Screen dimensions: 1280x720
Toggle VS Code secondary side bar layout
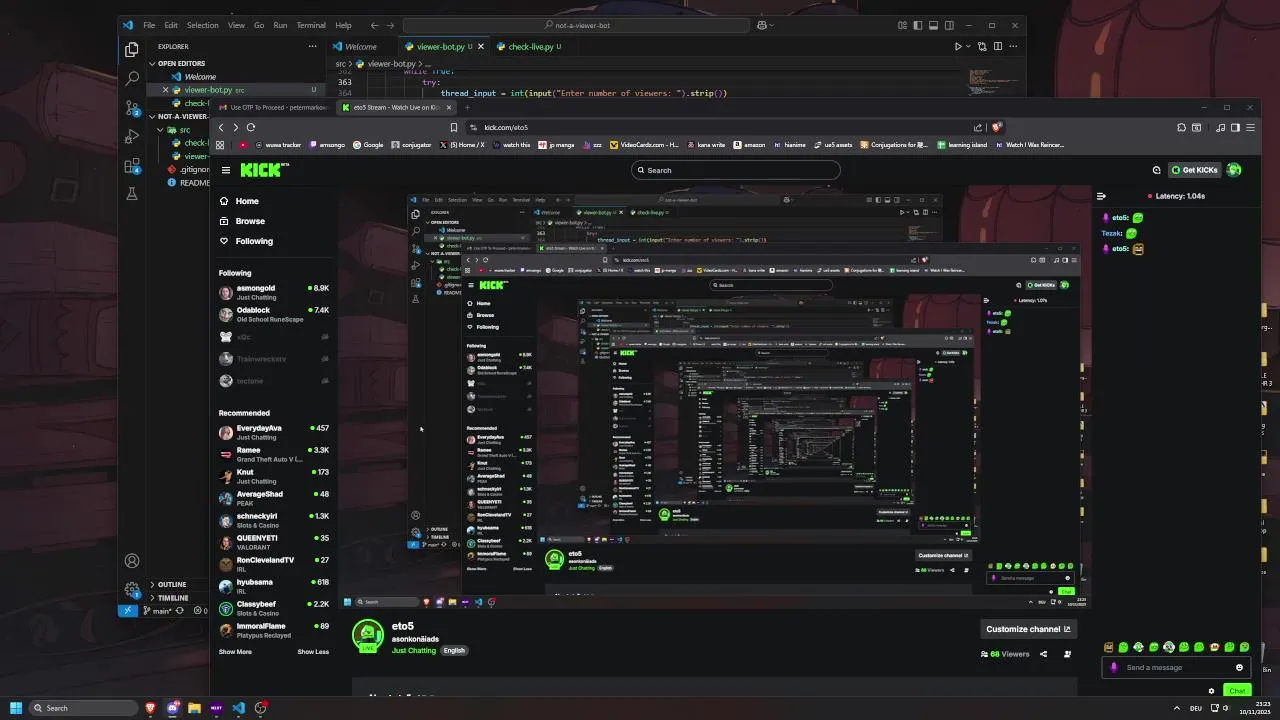(x=949, y=25)
